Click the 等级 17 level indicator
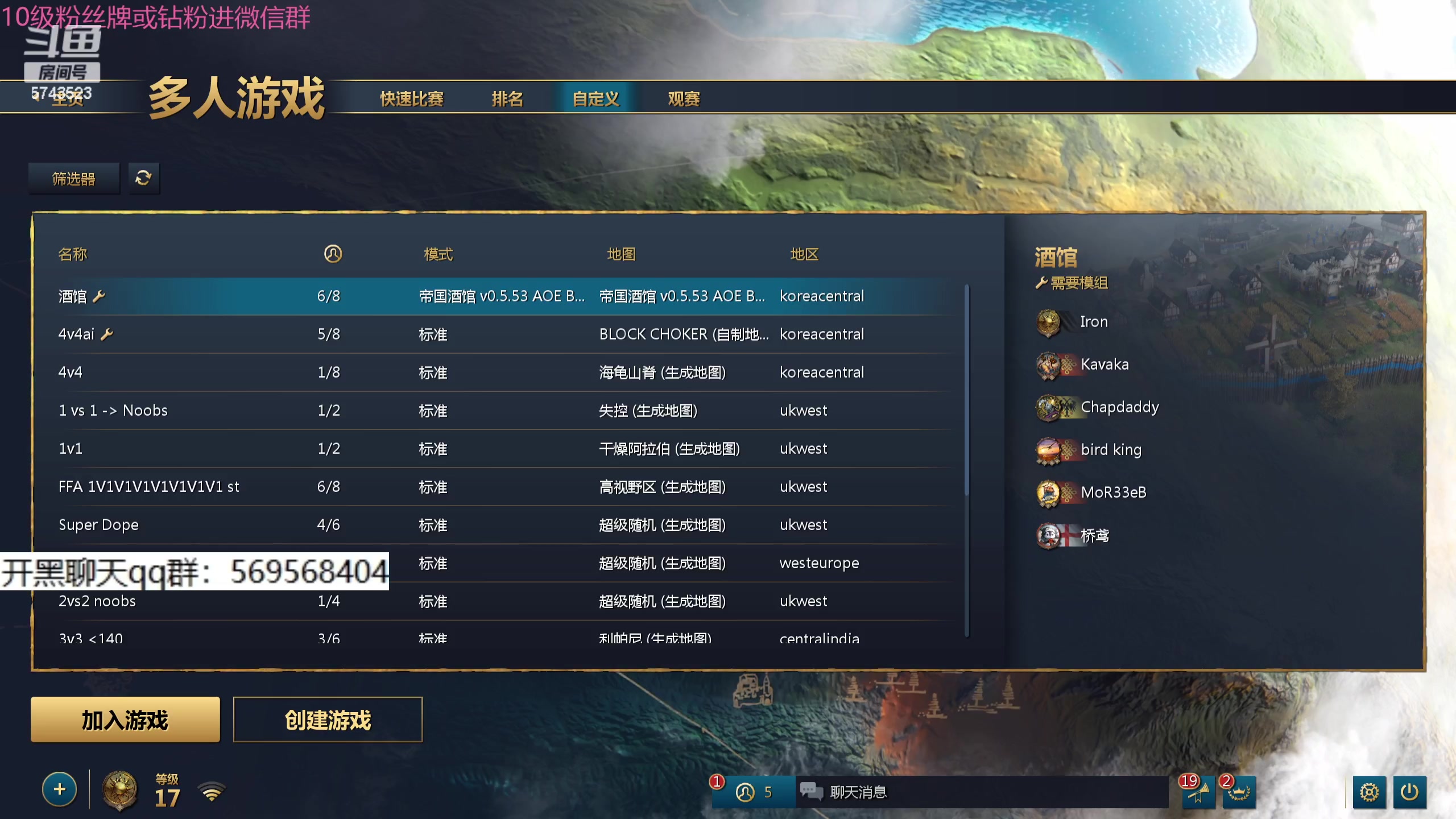This screenshot has width=1456, height=819. (x=167, y=791)
